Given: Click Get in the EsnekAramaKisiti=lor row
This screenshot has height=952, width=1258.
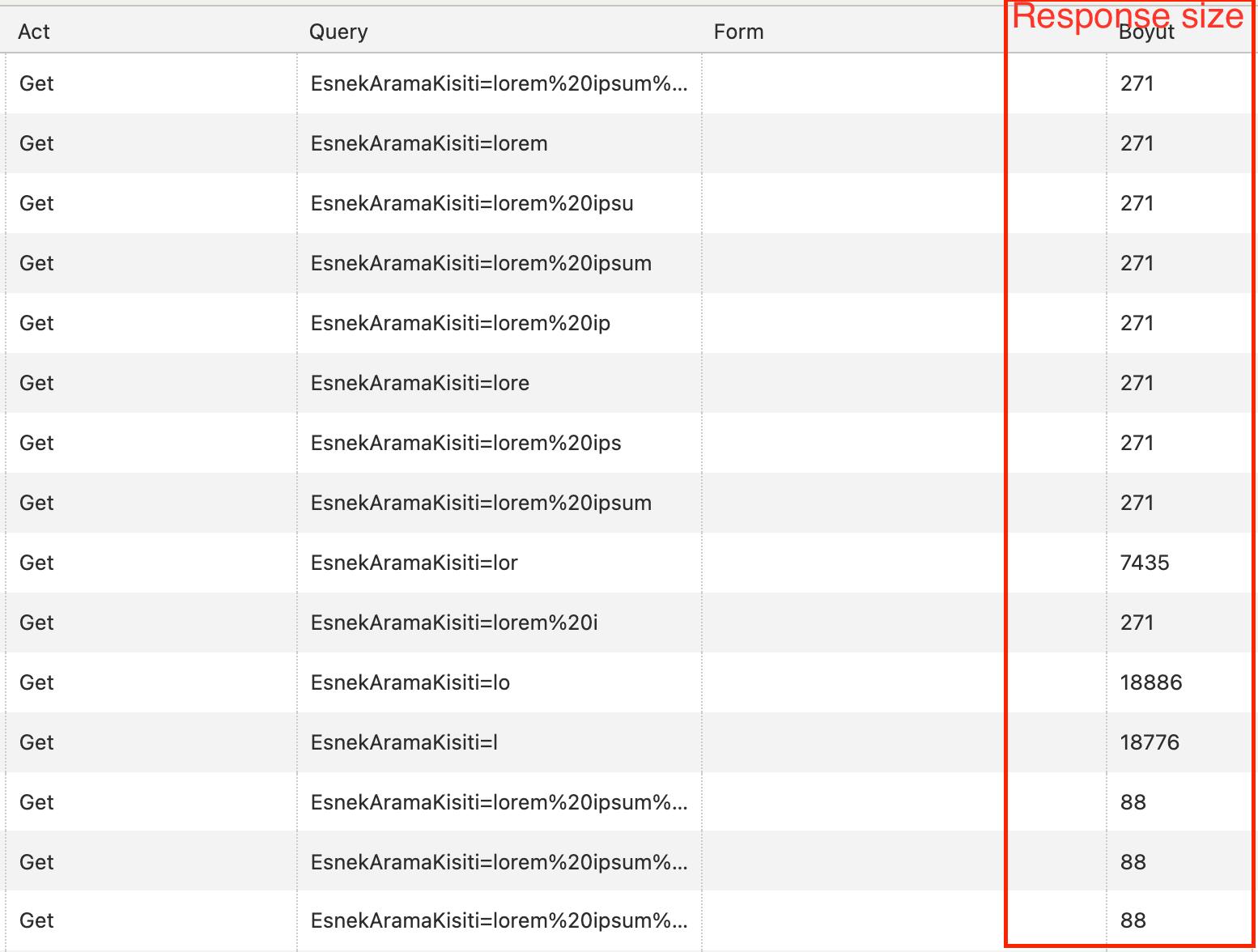Looking at the screenshot, I should coord(36,563).
